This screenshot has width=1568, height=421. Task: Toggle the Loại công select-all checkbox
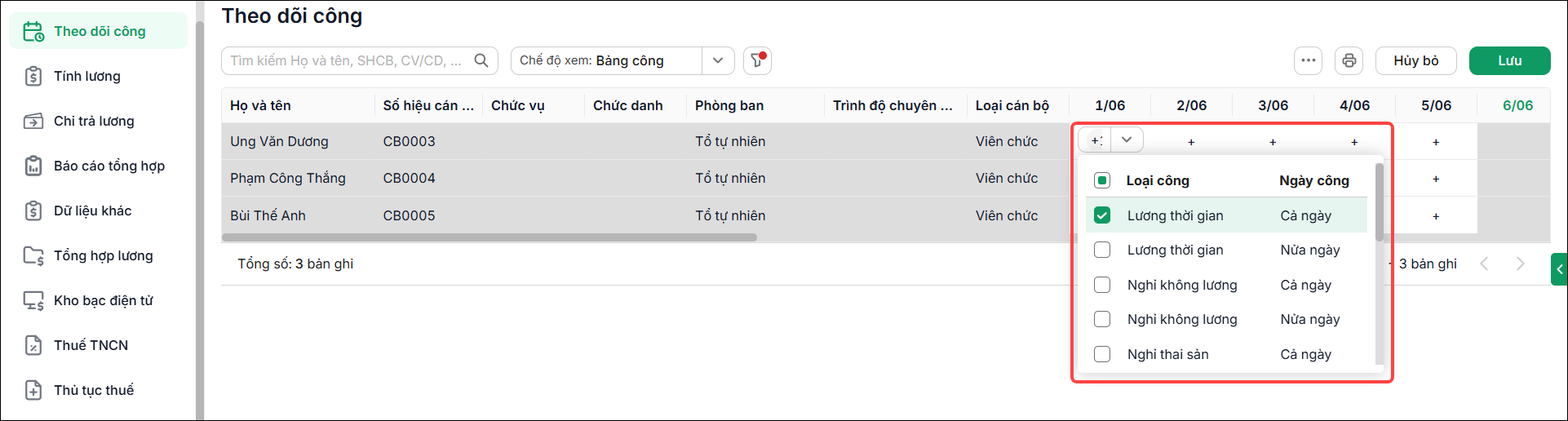1102,180
